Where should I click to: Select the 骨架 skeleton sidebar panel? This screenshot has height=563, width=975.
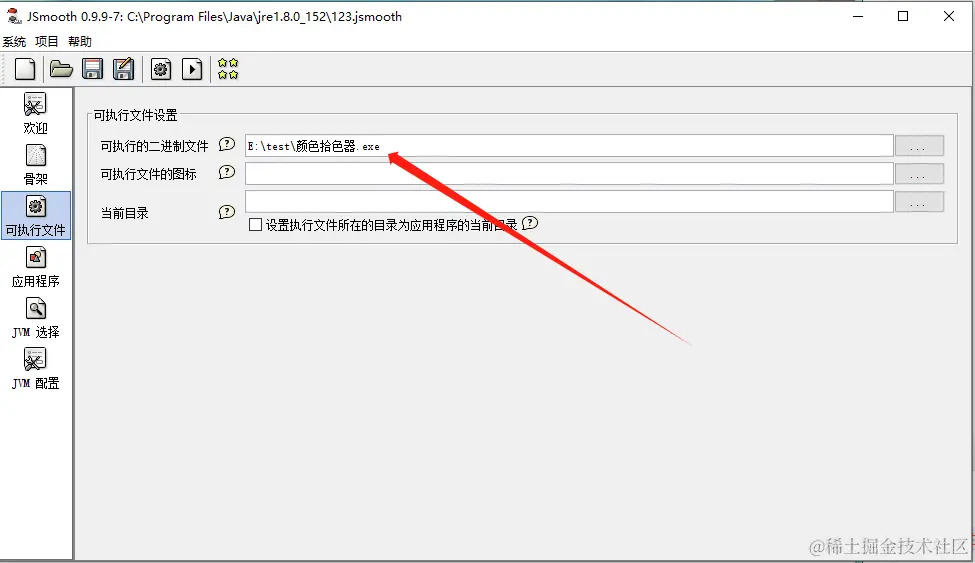point(35,165)
